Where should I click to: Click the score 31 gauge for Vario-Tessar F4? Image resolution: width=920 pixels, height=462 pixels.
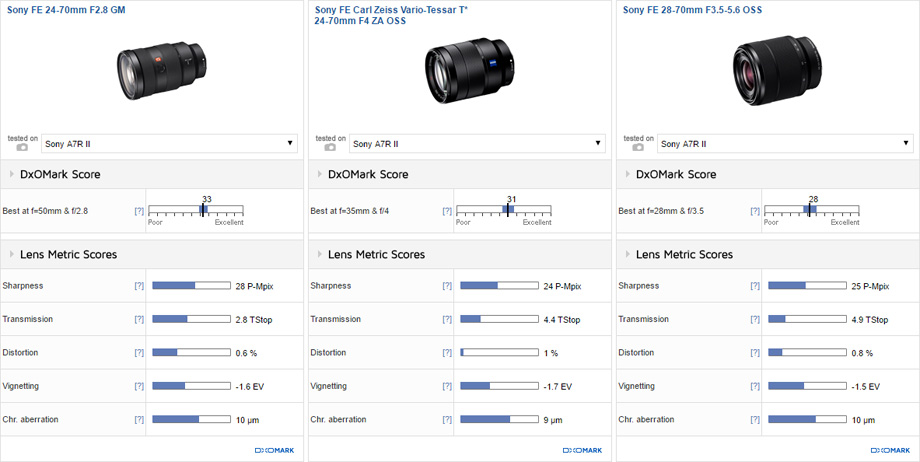(503, 210)
